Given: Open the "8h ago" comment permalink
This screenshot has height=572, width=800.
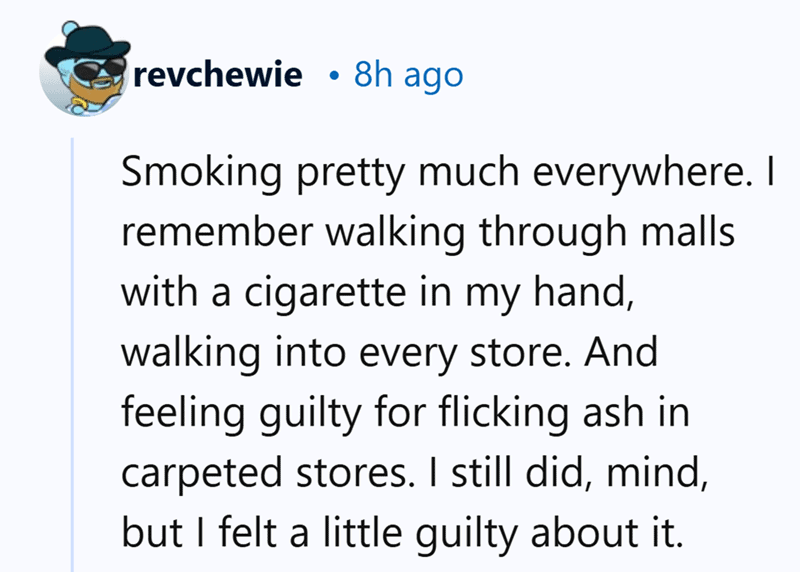Looking at the screenshot, I should (409, 76).
